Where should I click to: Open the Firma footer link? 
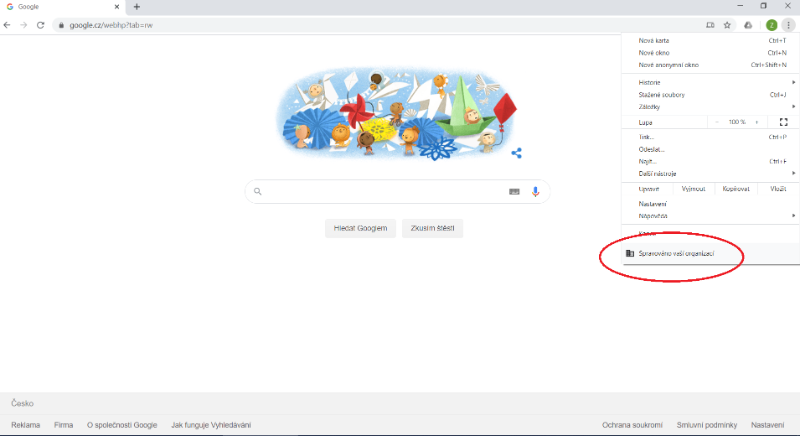(x=63, y=425)
